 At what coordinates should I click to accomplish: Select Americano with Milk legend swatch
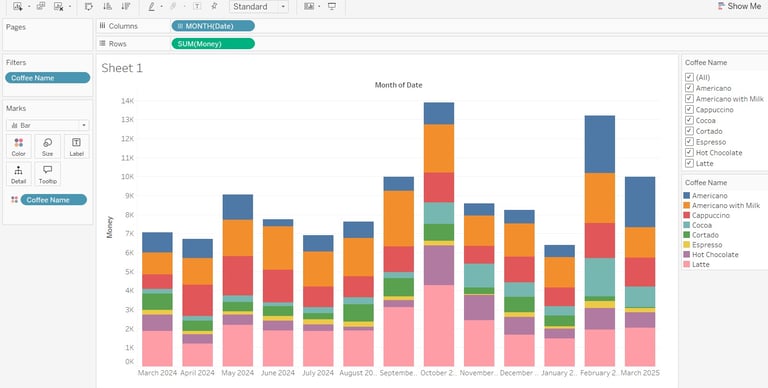tap(687, 206)
